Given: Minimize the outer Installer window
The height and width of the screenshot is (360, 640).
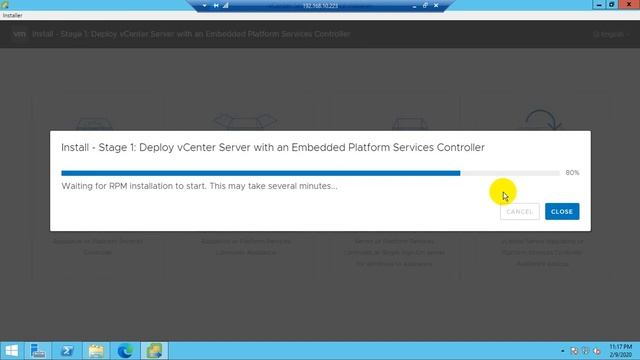Looking at the screenshot, I should pyautogui.click(x=598, y=5).
